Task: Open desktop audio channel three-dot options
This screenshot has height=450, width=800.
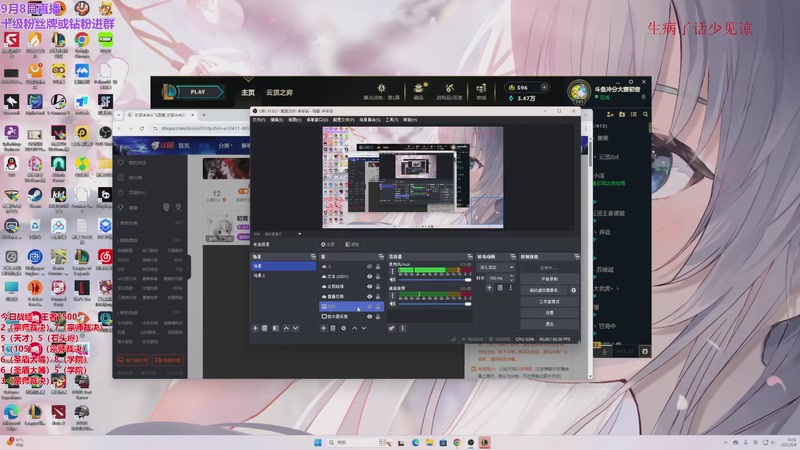Action: pyautogui.click(x=393, y=295)
